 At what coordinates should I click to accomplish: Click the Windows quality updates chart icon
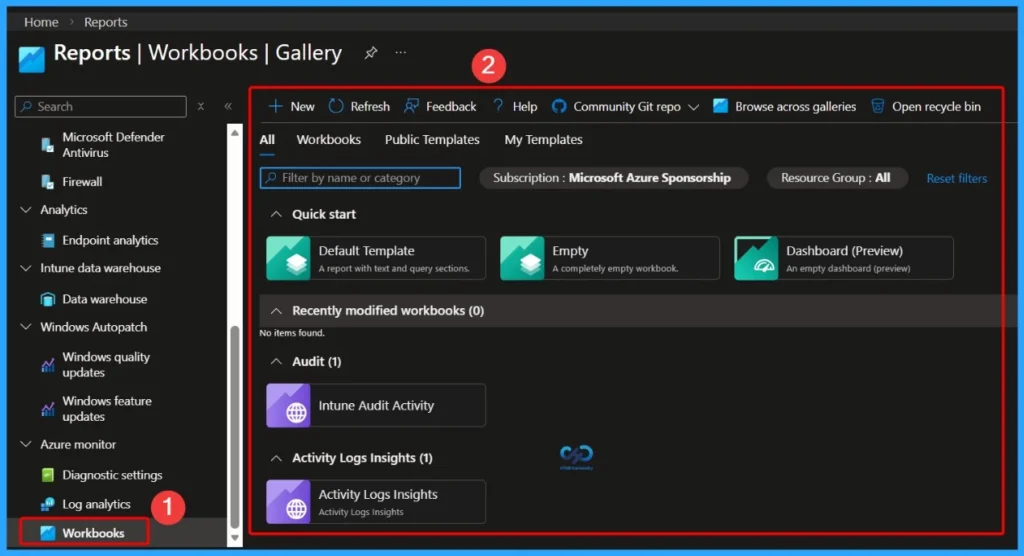[48, 365]
